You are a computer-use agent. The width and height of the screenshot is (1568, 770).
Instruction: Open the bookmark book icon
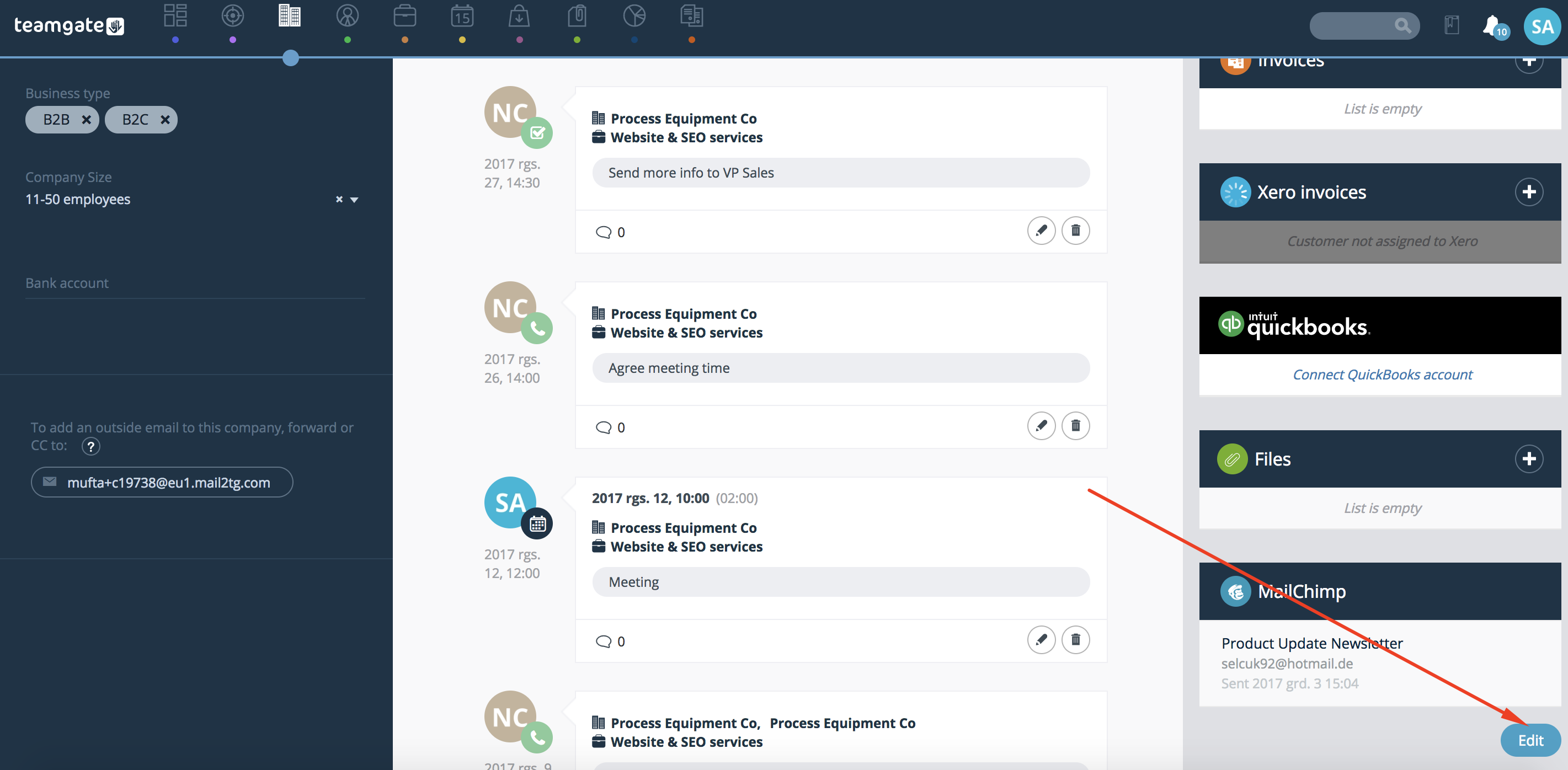click(x=1452, y=25)
